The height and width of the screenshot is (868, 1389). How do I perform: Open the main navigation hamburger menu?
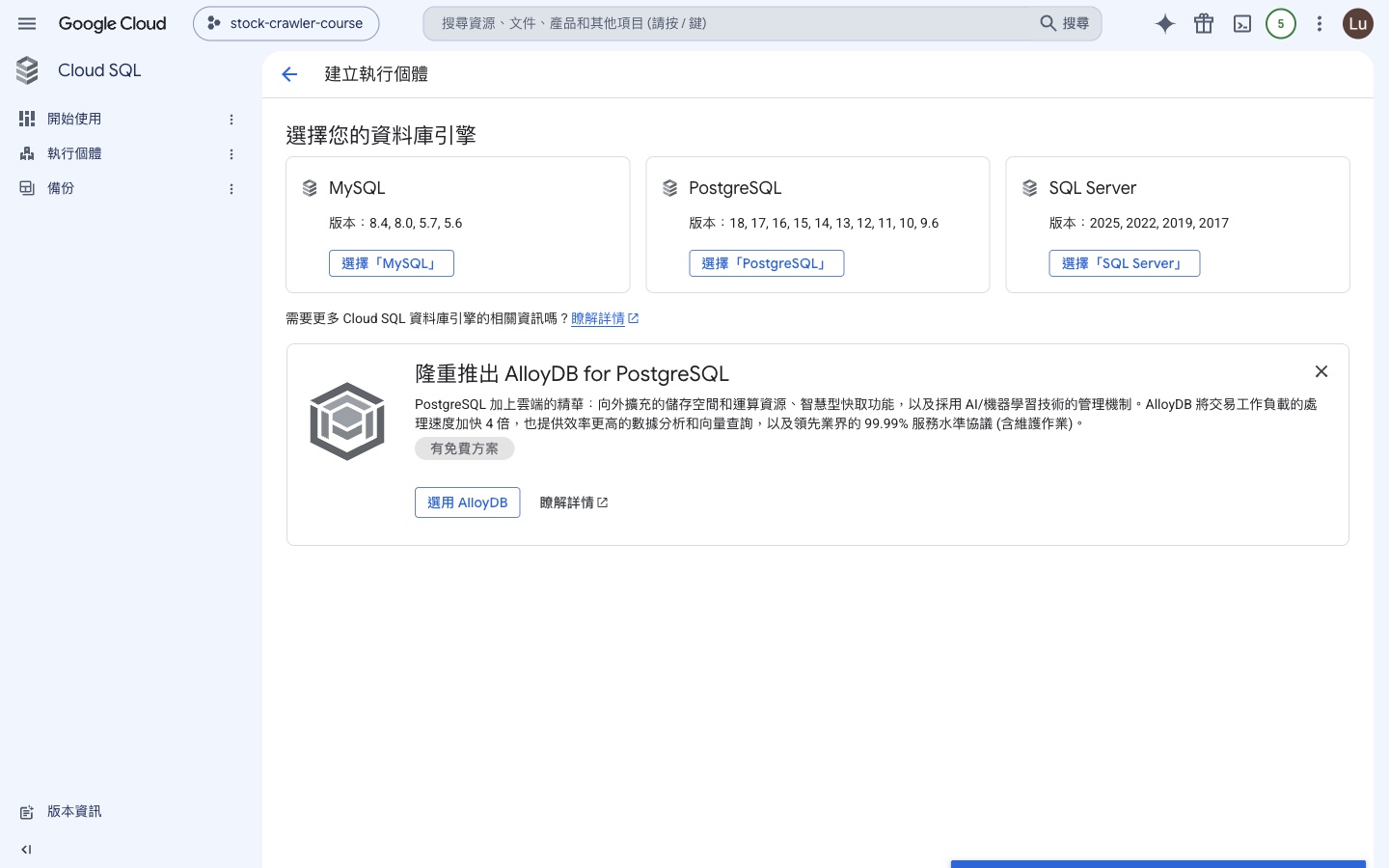click(x=27, y=24)
